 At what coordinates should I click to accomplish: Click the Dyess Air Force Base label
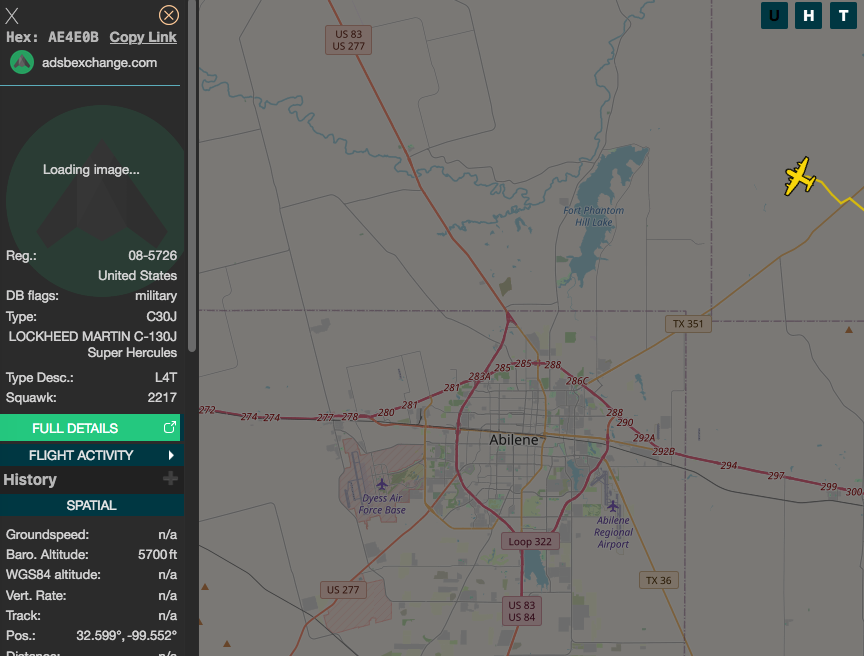tap(382, 504)
